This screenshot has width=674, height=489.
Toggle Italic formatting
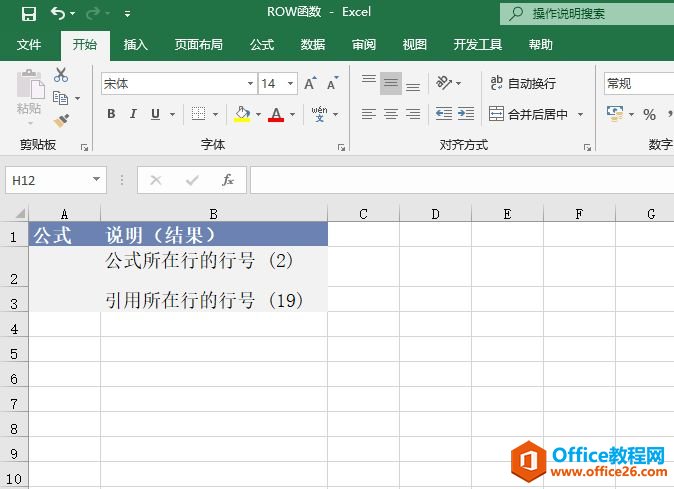click(x=133, y=114)
